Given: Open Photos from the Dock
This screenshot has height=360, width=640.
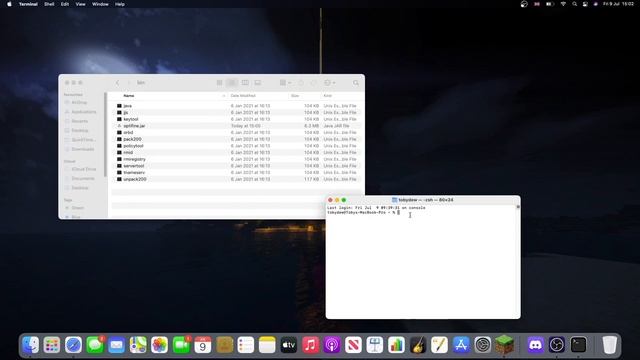Looking at the screenshot, I should coord(160,345).
